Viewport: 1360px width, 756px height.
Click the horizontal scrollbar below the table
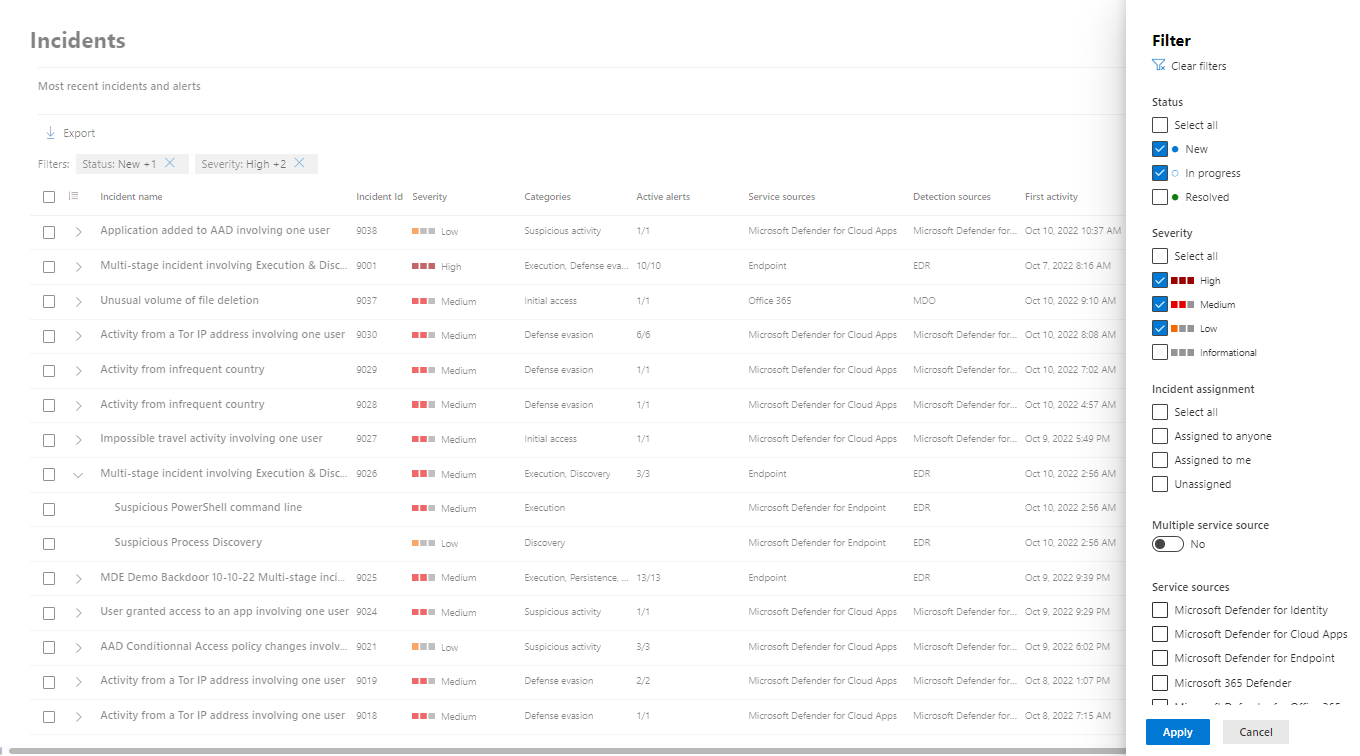coord(560,751)
